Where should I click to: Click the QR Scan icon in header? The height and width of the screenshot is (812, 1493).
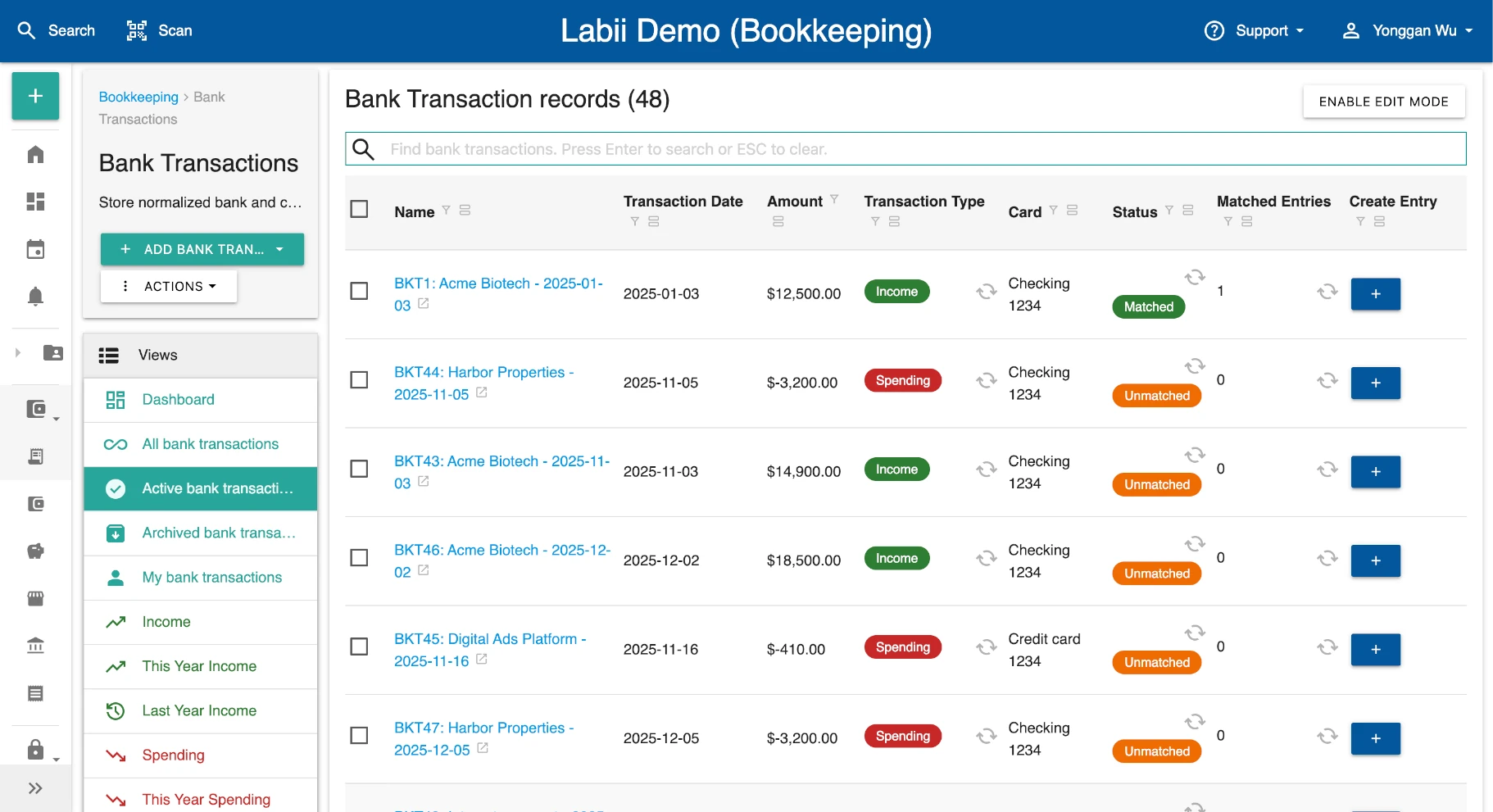tap(137, 31)
